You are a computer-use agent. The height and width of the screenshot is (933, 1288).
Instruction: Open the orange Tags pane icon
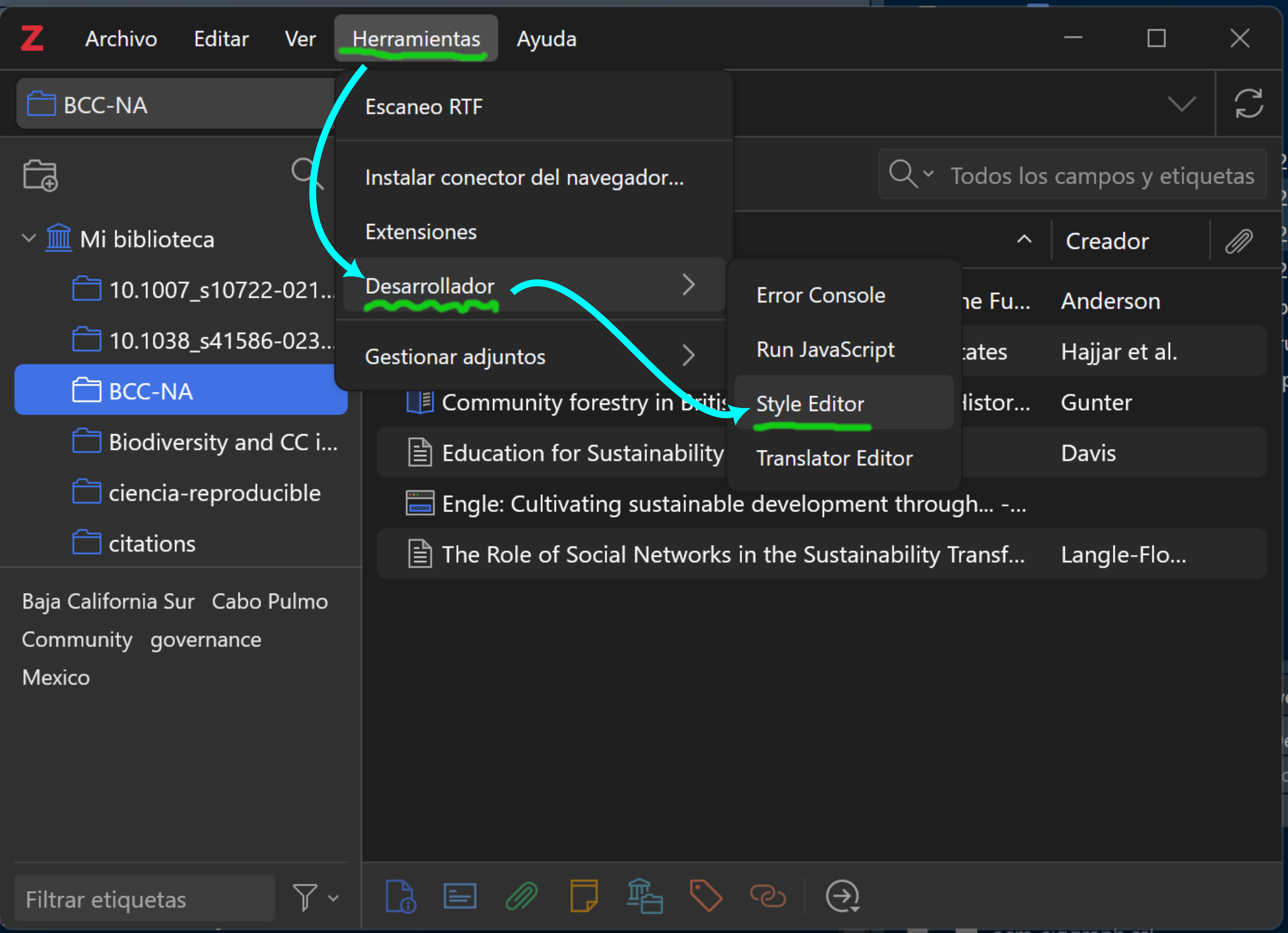tap(705, 896)
